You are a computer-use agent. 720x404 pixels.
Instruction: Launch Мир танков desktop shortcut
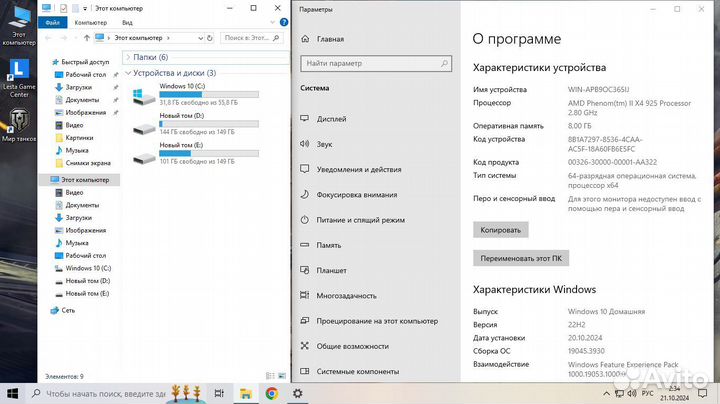click(x=18, y=124)
